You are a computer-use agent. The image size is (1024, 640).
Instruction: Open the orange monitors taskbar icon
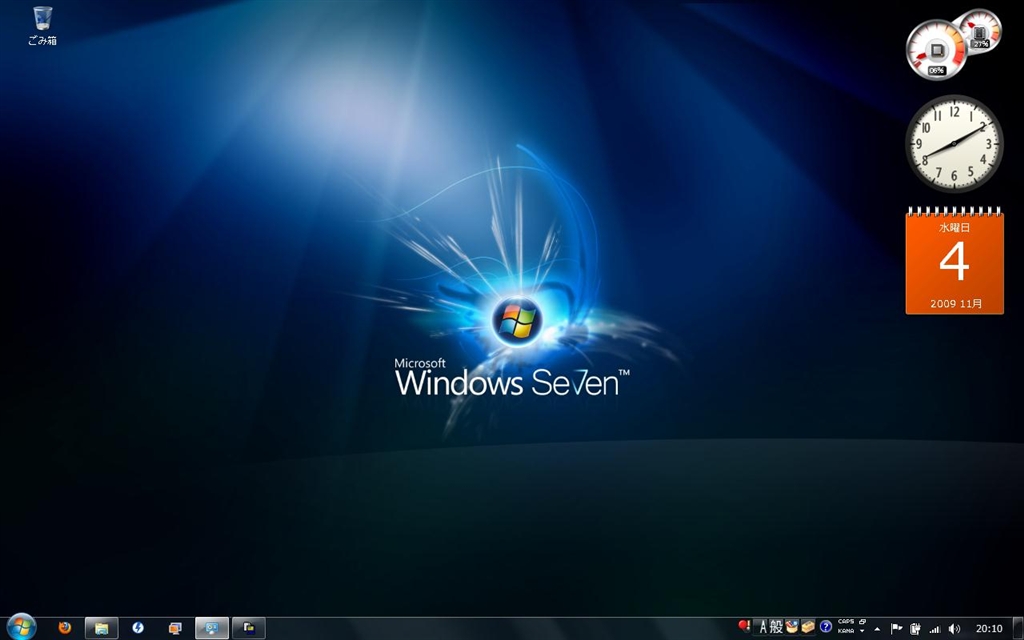point(175,628)
